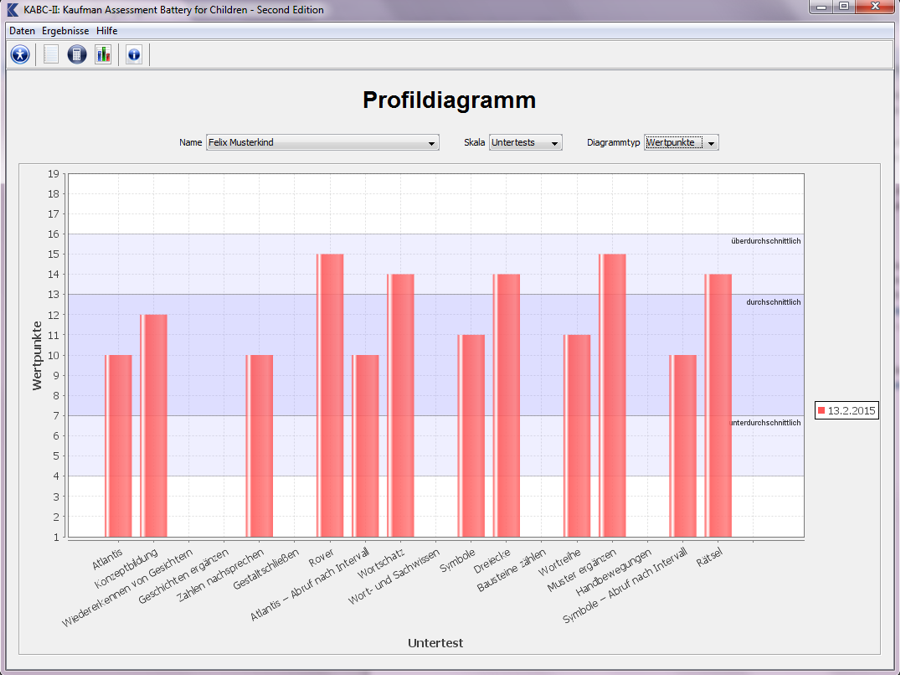Open the Diagrammtyp Wertpunkte dropdown

pos(681,143)
